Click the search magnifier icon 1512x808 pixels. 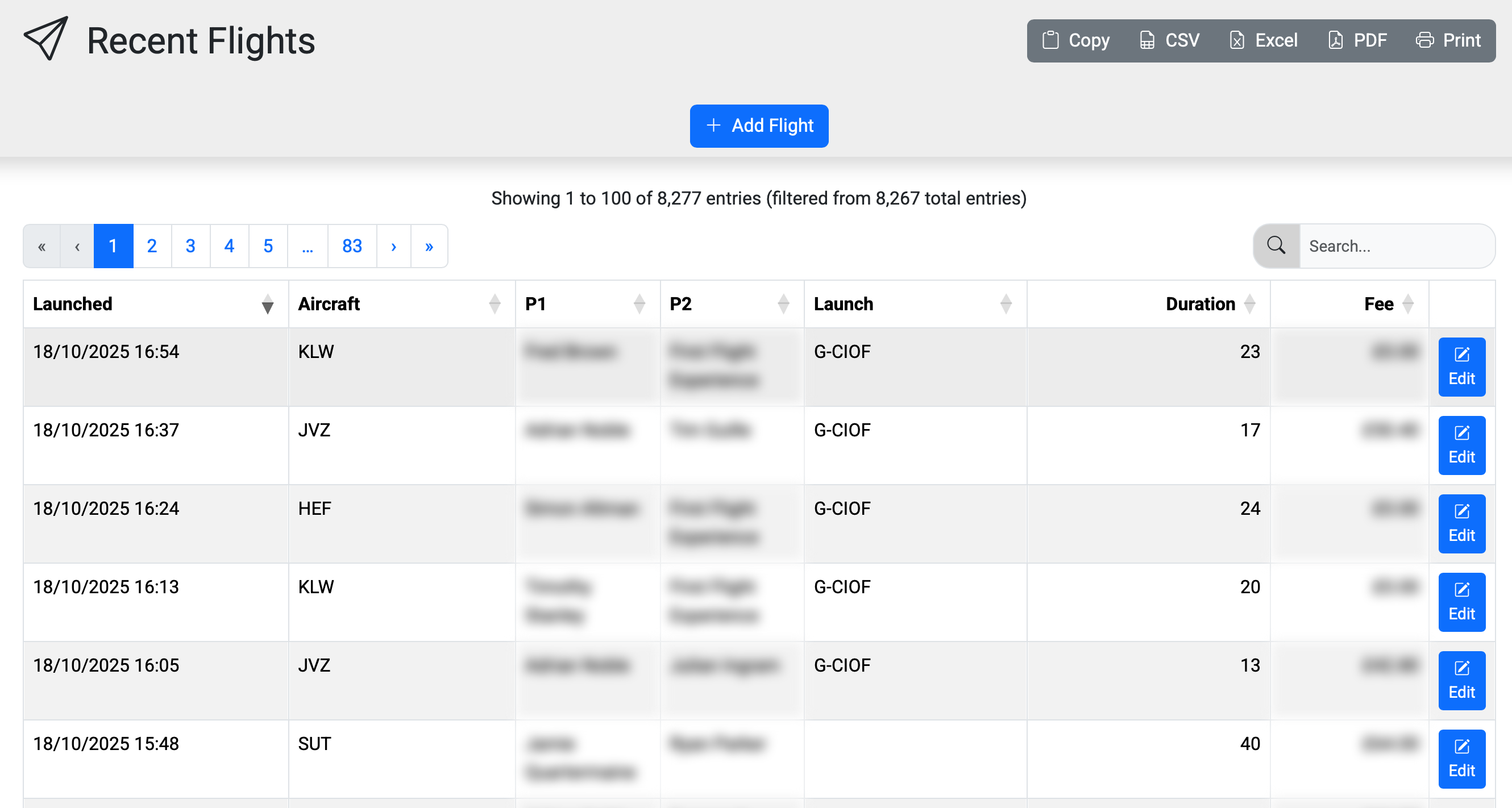[1276, 246]
